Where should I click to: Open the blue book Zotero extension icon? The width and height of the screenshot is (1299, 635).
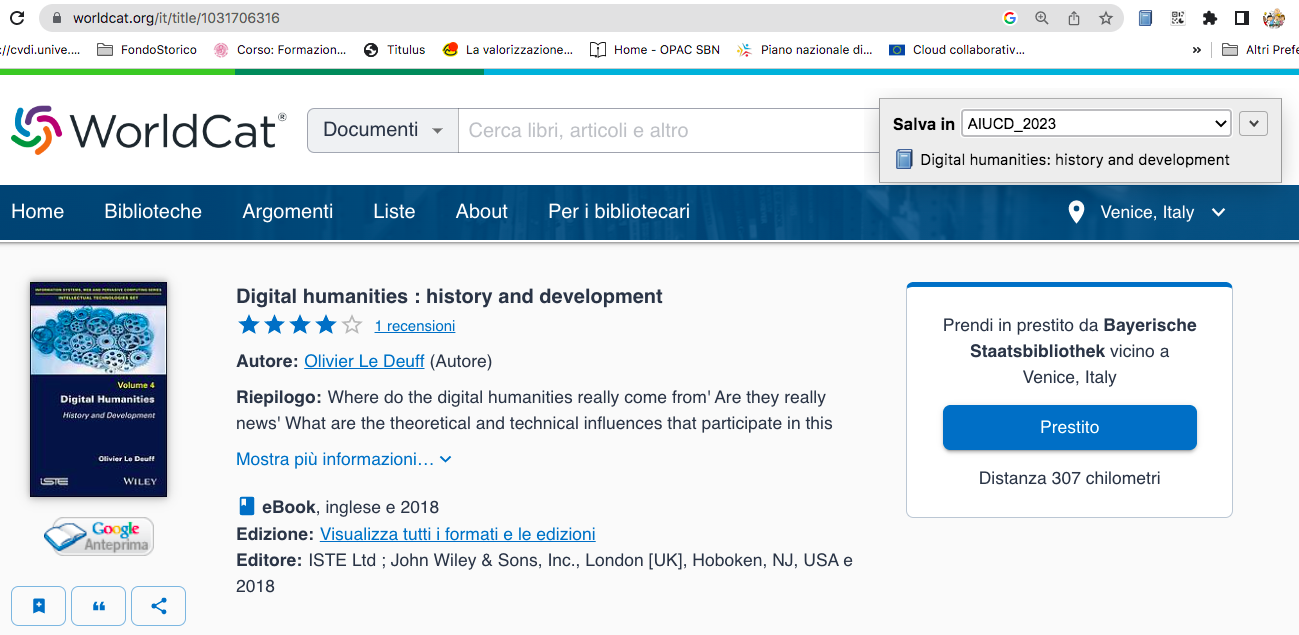coord(1146,18)
